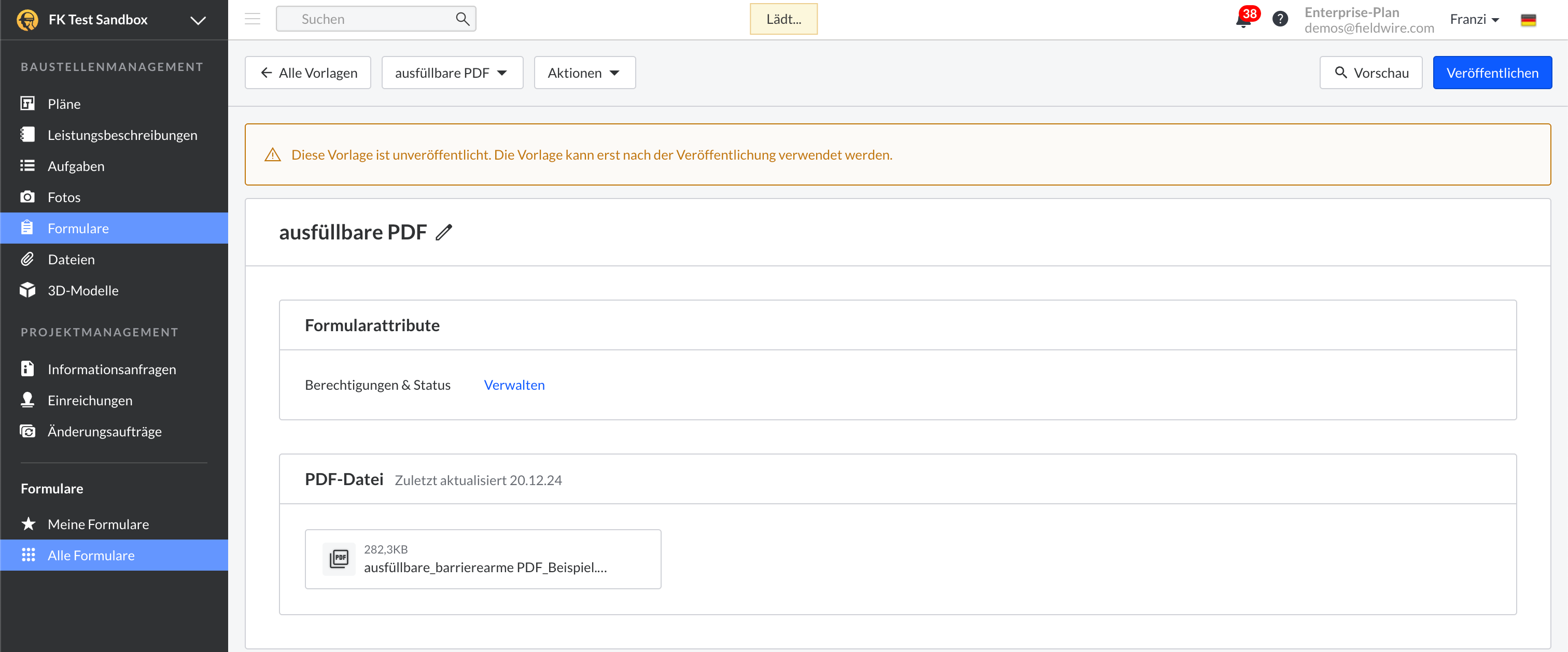Click the Leistungsbeschreibungen notebook icon
The height and width of the screenshot is (652, 1568).
point(27,134)
